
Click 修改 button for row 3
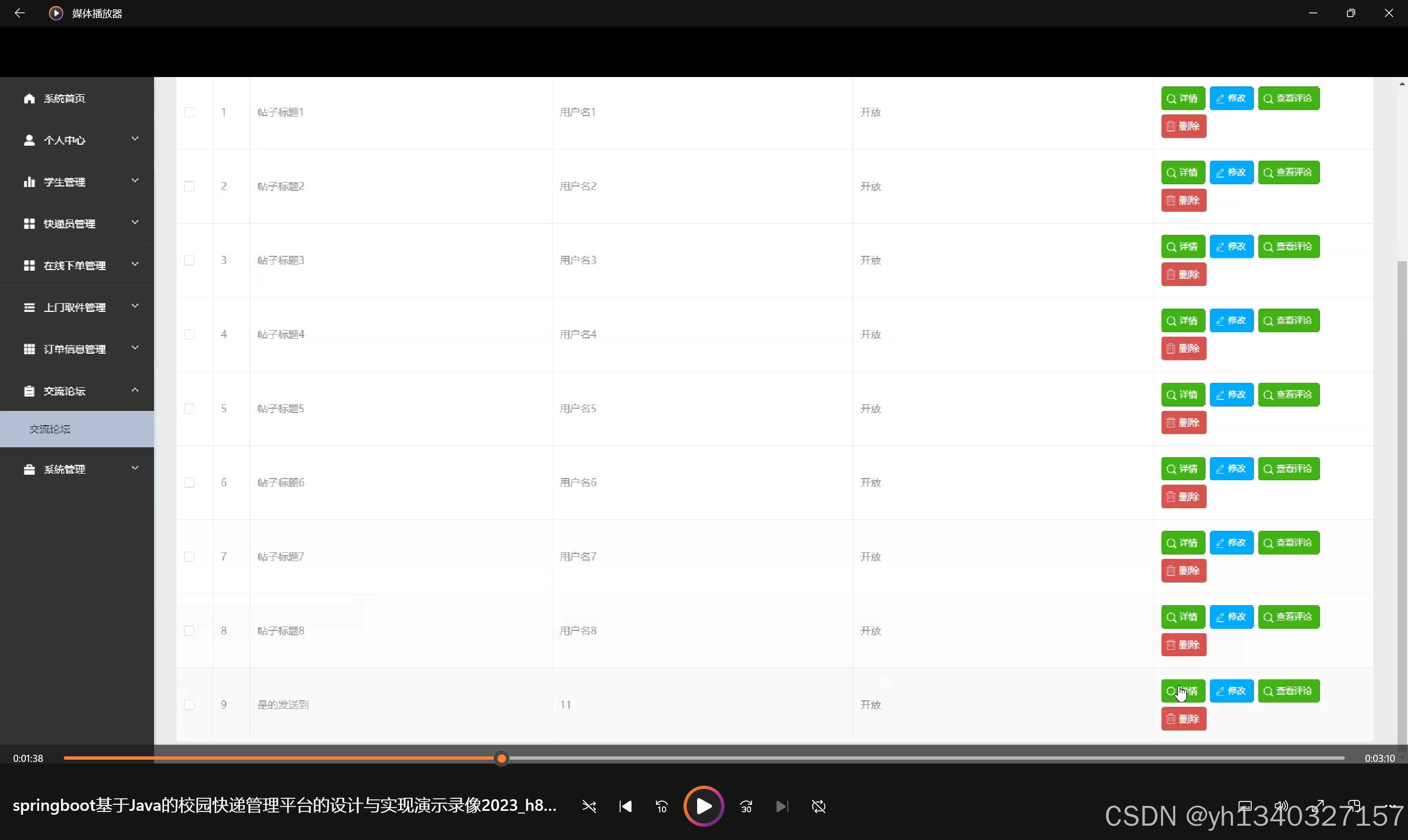coord(1231,247)
